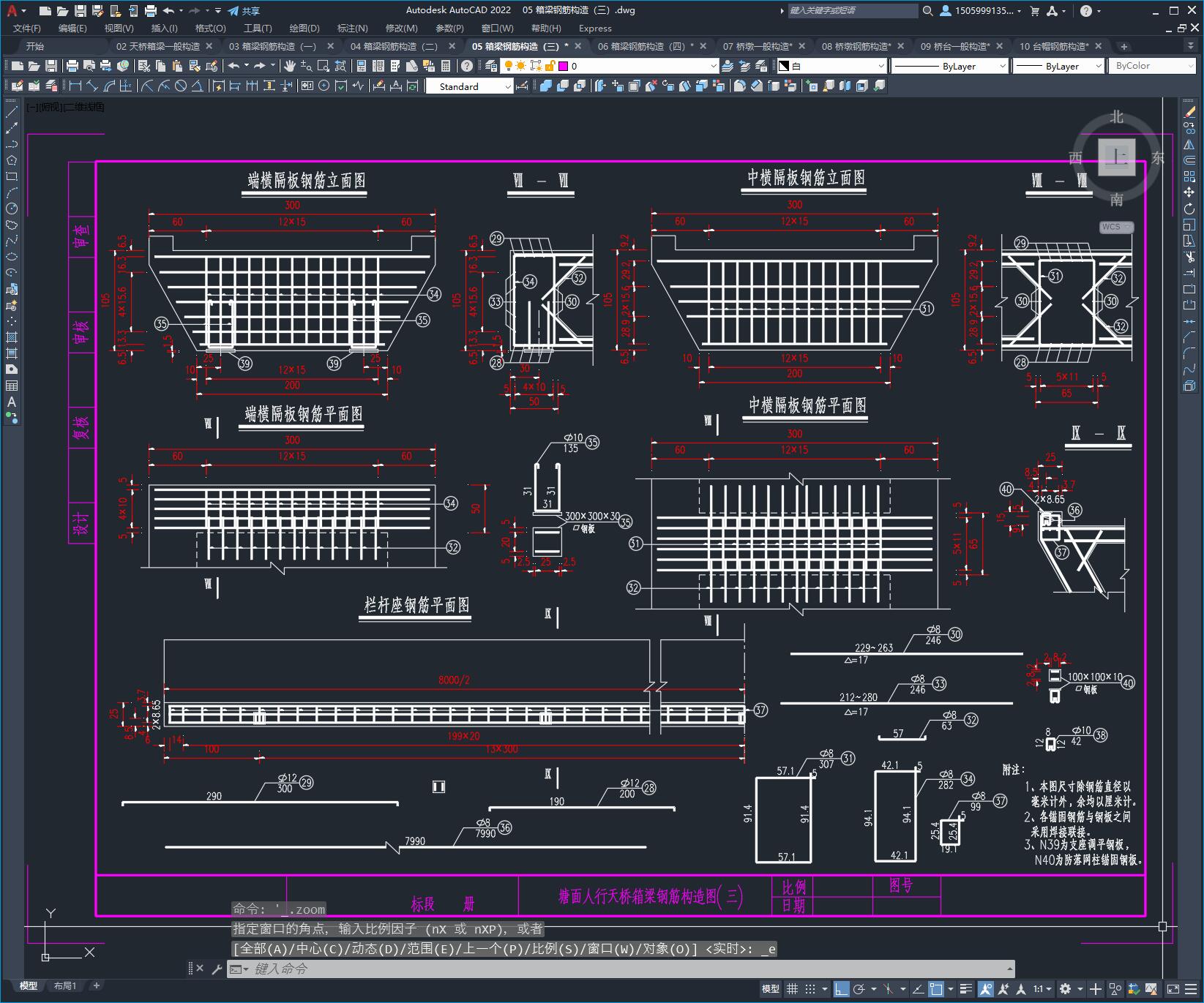This screenshot has height=1003, width=1204.
Task: Click the Erase tool in modify toolbar
Action: coord(1189,112)
